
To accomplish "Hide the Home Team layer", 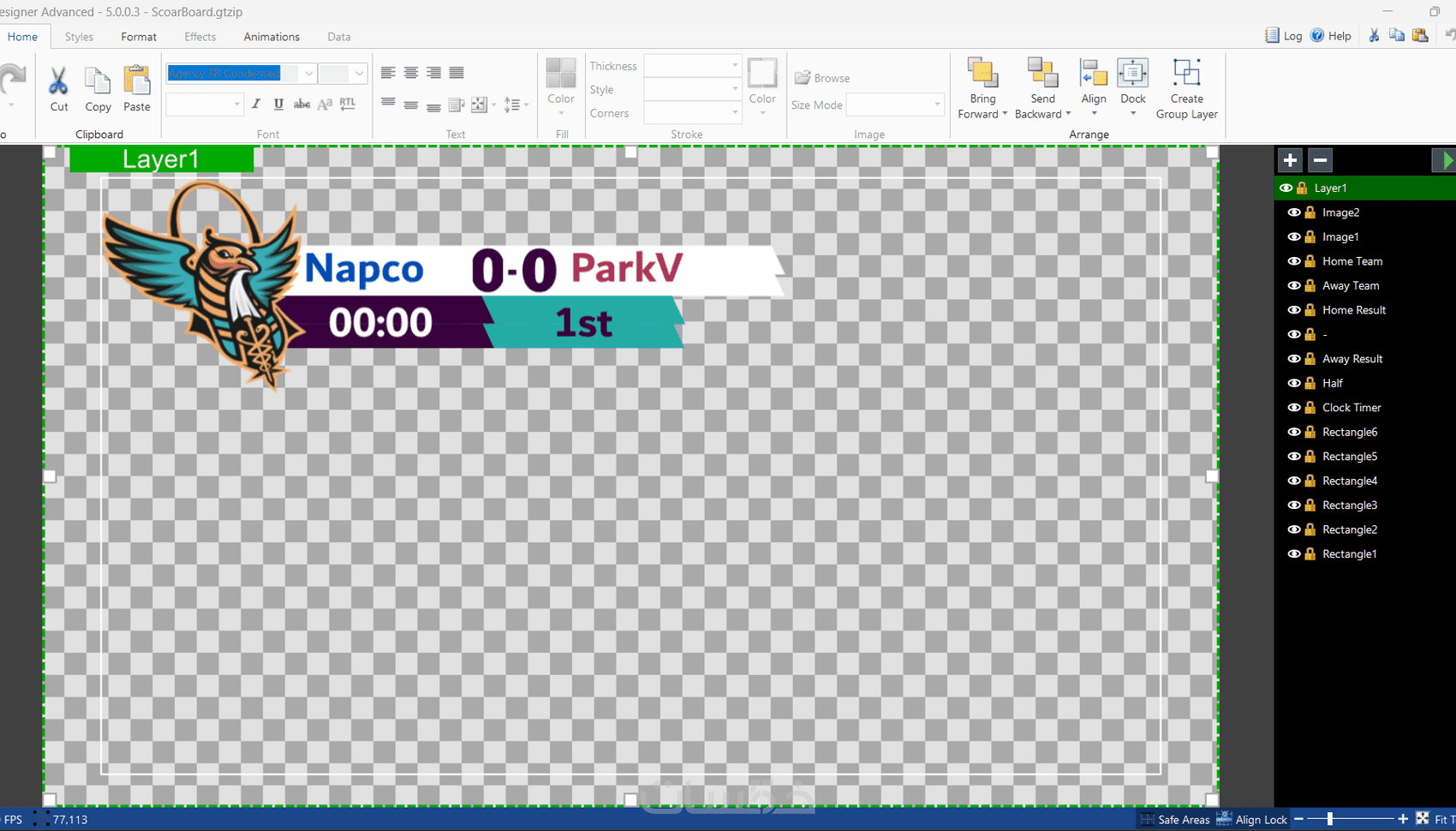I will point(1294,261).
